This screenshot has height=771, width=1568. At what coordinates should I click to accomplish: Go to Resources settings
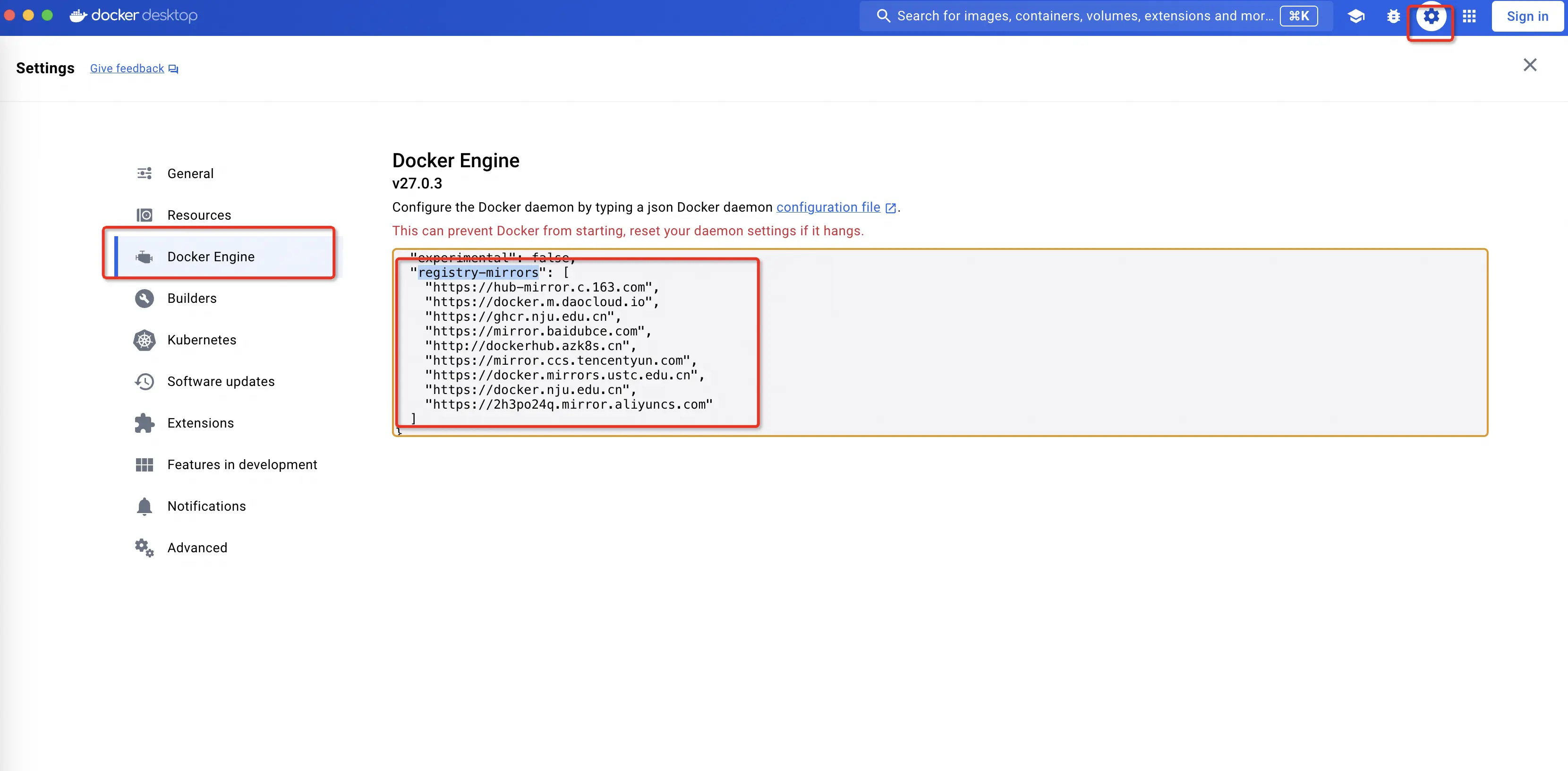click(199, 215)
